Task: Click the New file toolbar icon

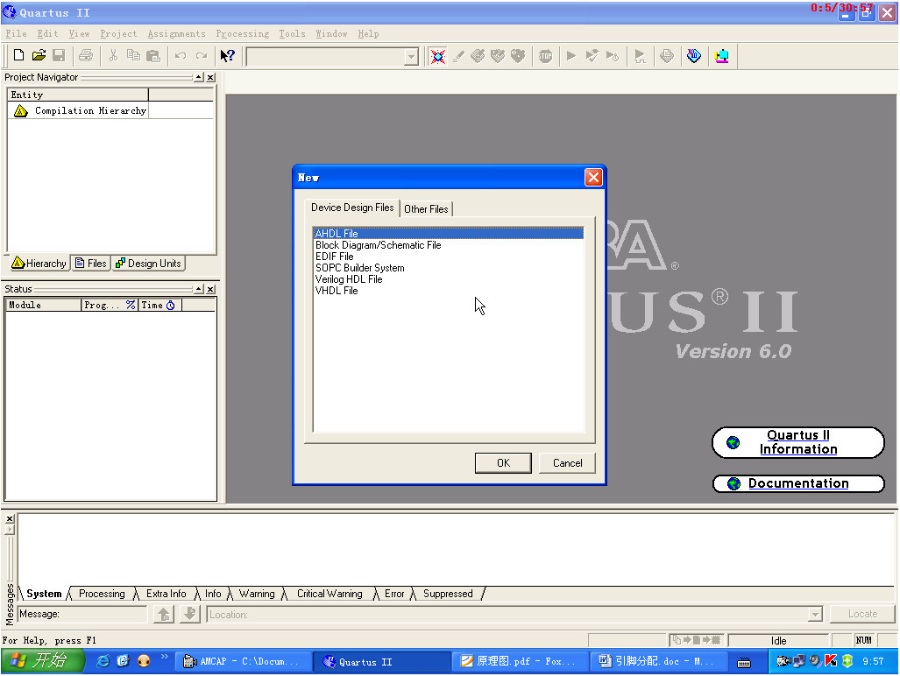Action: [18, 56]
